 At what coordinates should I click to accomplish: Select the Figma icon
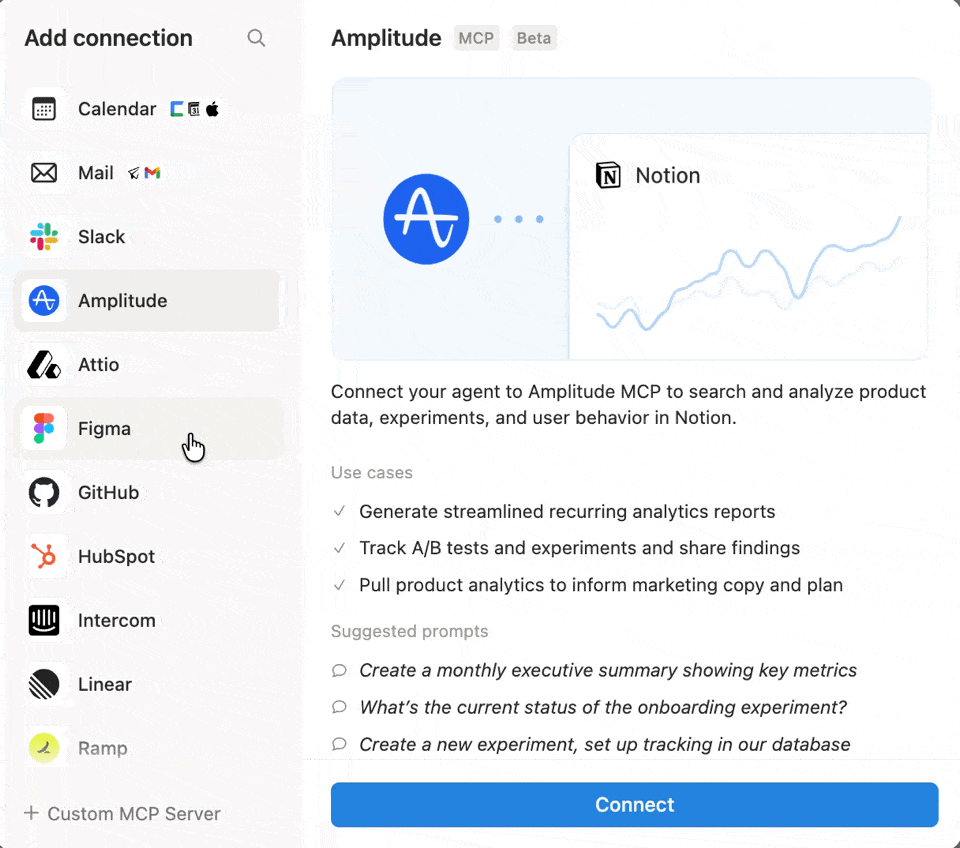coord(44,429)
